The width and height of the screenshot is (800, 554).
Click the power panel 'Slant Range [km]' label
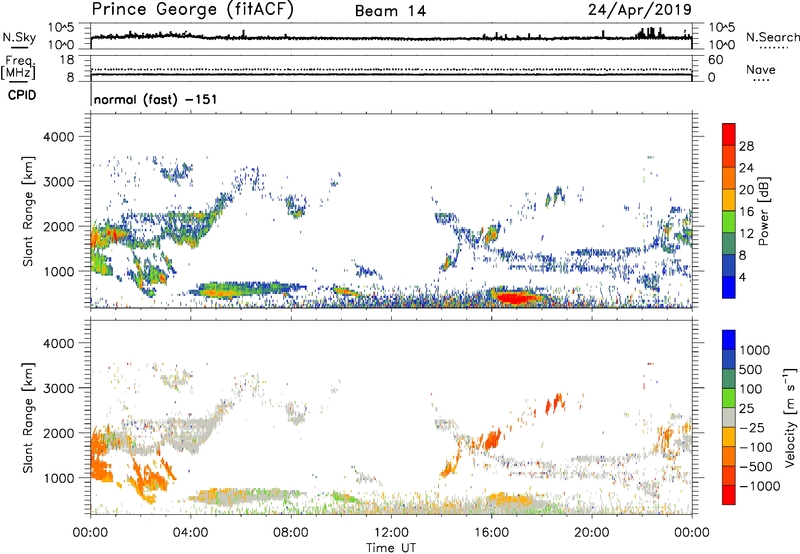(28, 211)
